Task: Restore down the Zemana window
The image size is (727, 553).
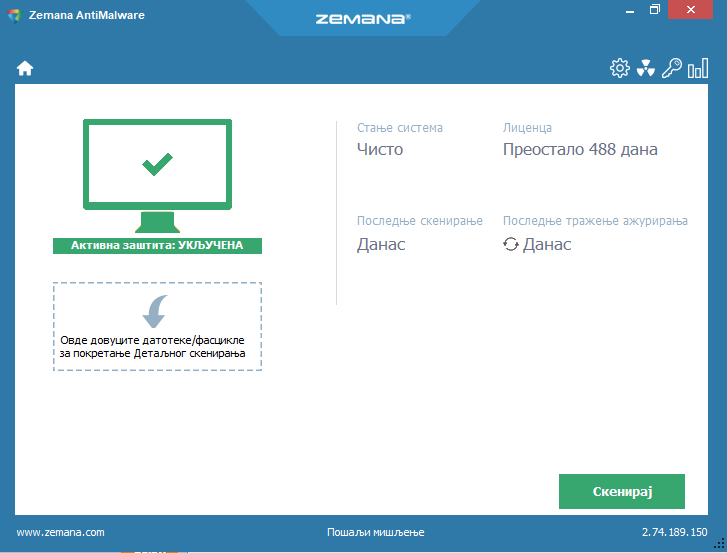Action: pos(654,10)
